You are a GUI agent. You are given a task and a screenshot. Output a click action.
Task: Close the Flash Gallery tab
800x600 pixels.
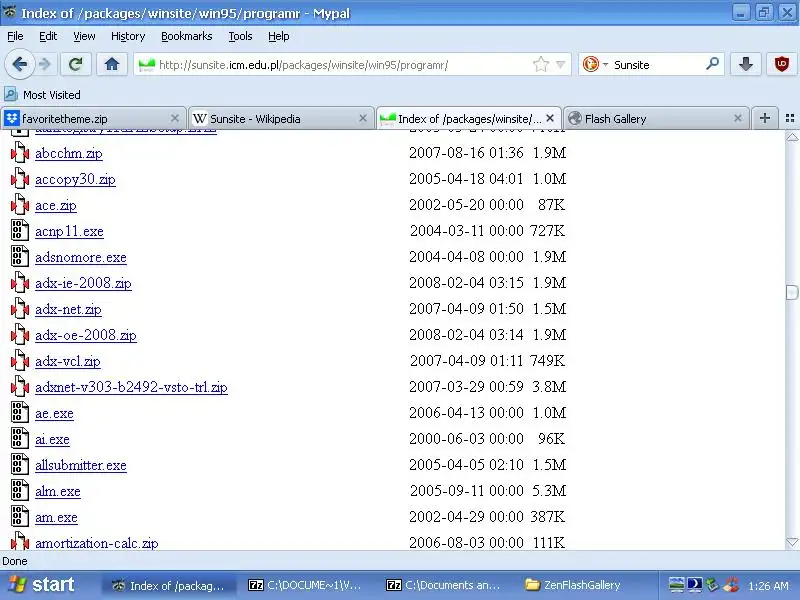pyautogui.click(x=737, y=118)
